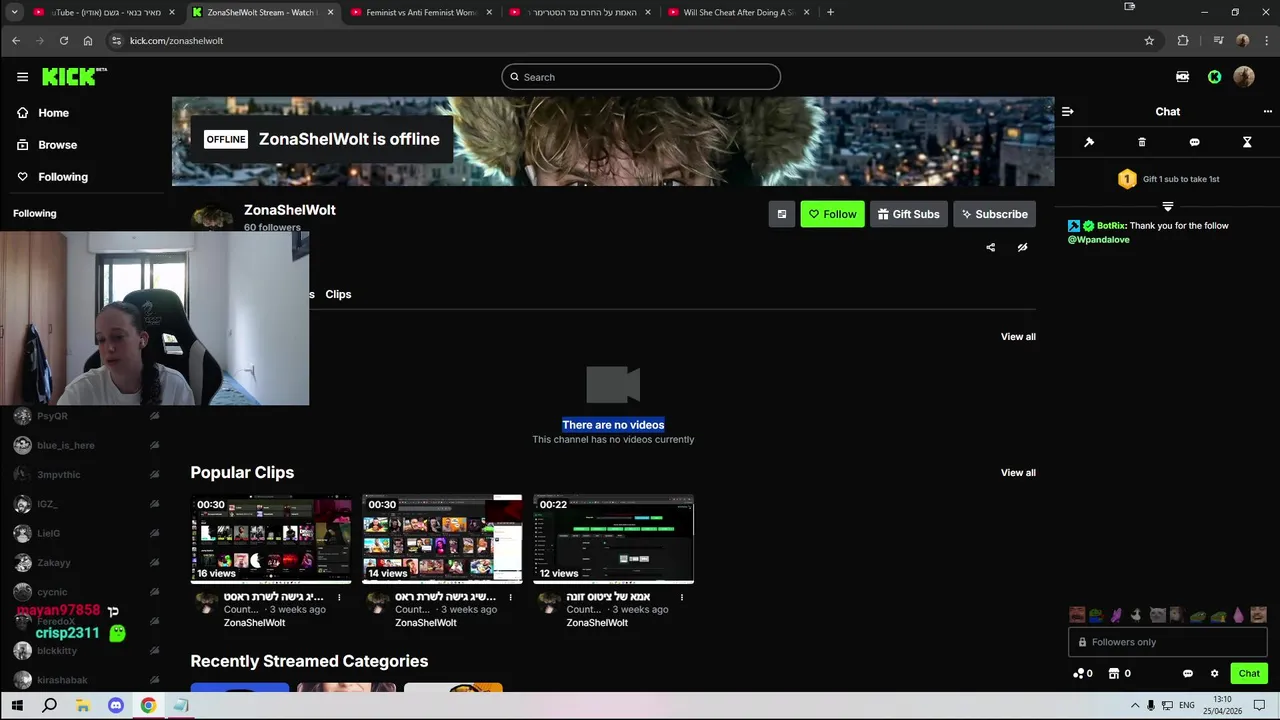Open Windows Start menu
This screenshot has width=1280, height=720.
point(17,706)
